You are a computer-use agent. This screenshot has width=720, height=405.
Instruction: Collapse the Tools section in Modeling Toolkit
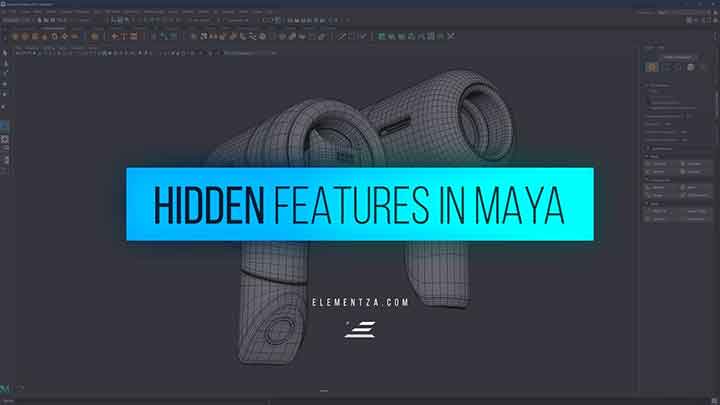[646, 203]
